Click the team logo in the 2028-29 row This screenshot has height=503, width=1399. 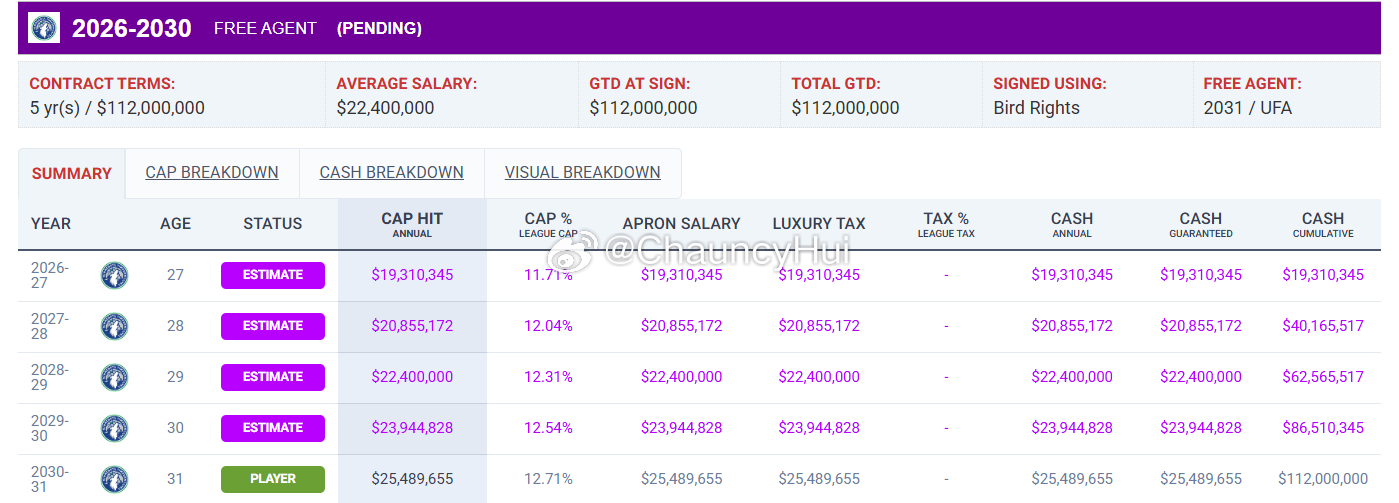[x=115, y=377]
